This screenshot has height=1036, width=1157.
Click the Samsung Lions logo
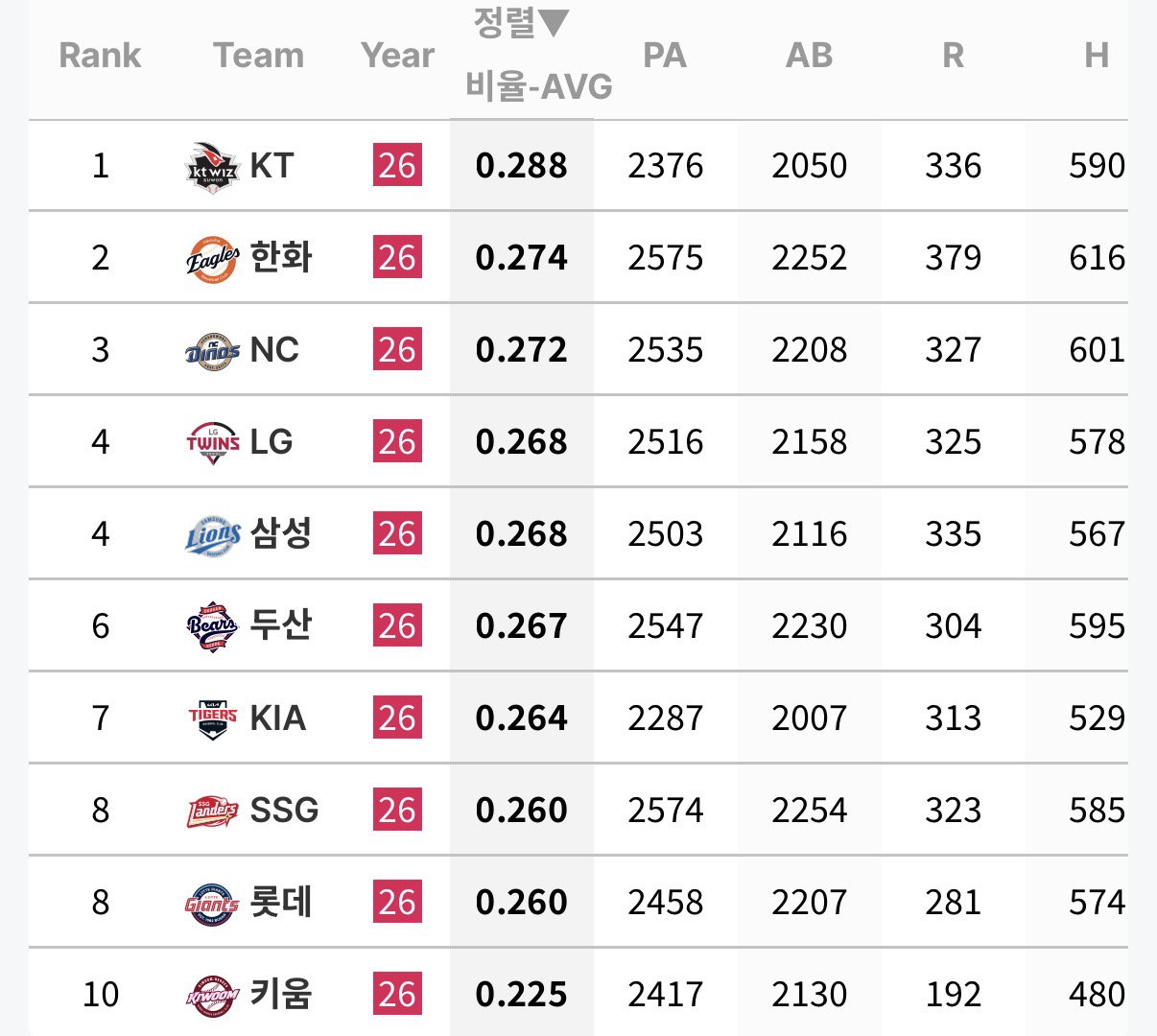click(x=212, y=535)
